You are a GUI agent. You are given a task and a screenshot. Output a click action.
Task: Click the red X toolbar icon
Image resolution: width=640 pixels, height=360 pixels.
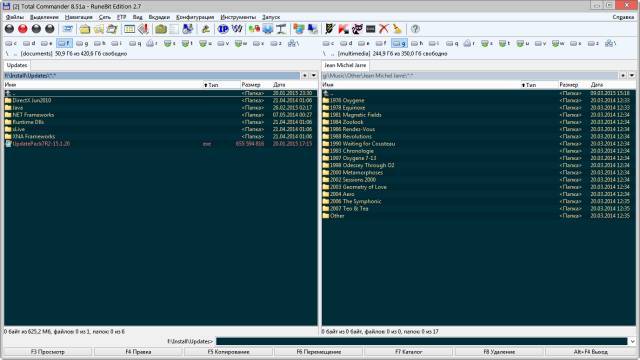(x=384, y=29)
